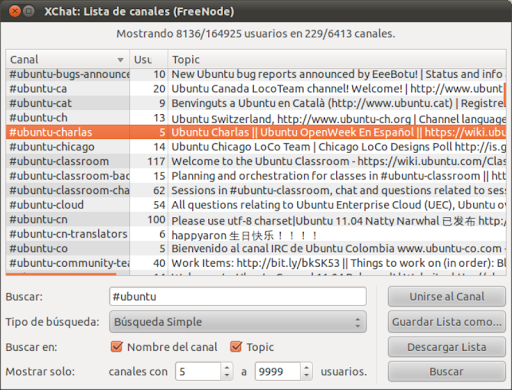Select the #ubuntu-cat channel row
The height and width of the screenshot is (390, 512).
point(256,103)
